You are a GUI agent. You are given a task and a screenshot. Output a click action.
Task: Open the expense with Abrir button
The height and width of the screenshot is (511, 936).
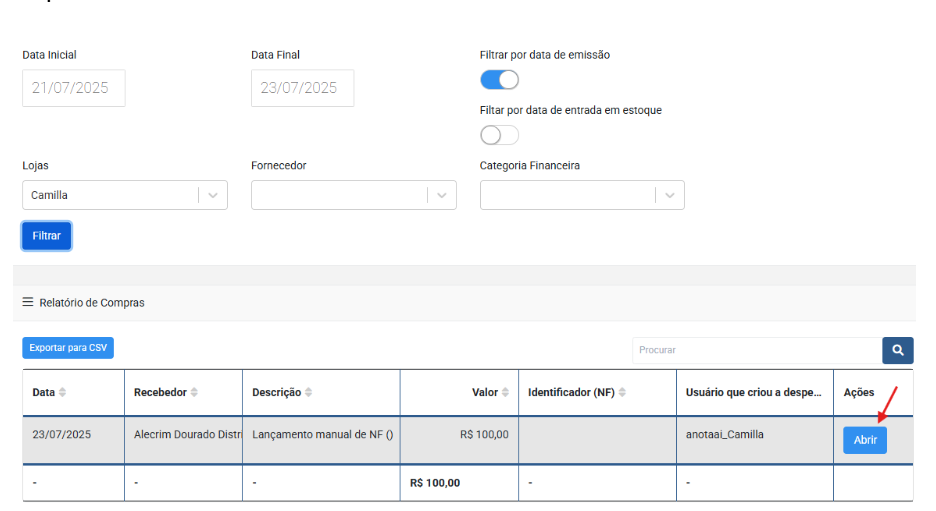click(864, 440)
